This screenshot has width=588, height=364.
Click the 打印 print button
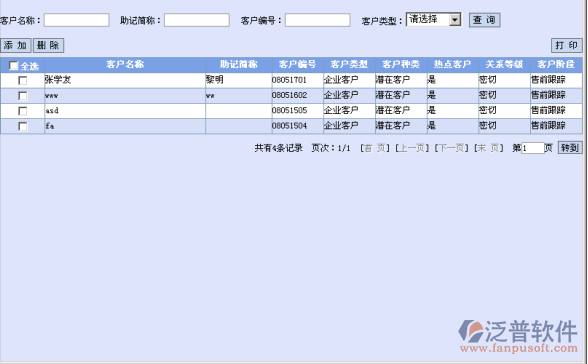coord(566,45)
